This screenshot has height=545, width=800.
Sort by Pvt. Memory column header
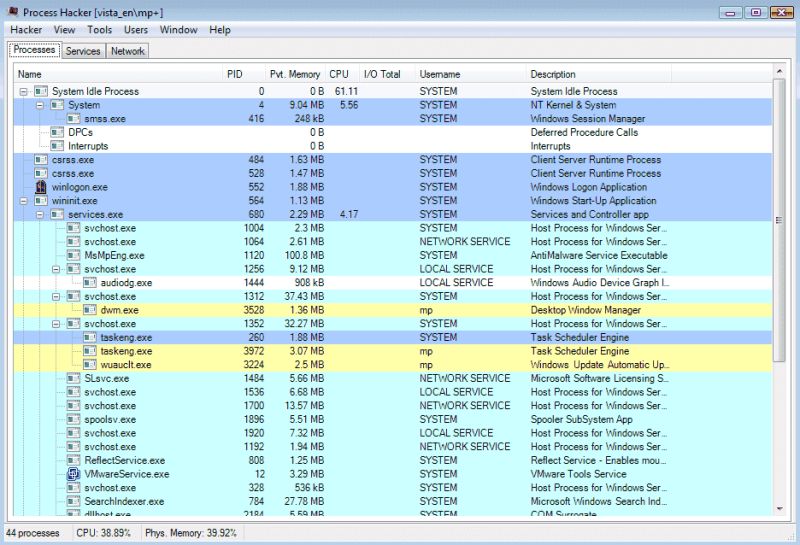click(x=295, y=75)
